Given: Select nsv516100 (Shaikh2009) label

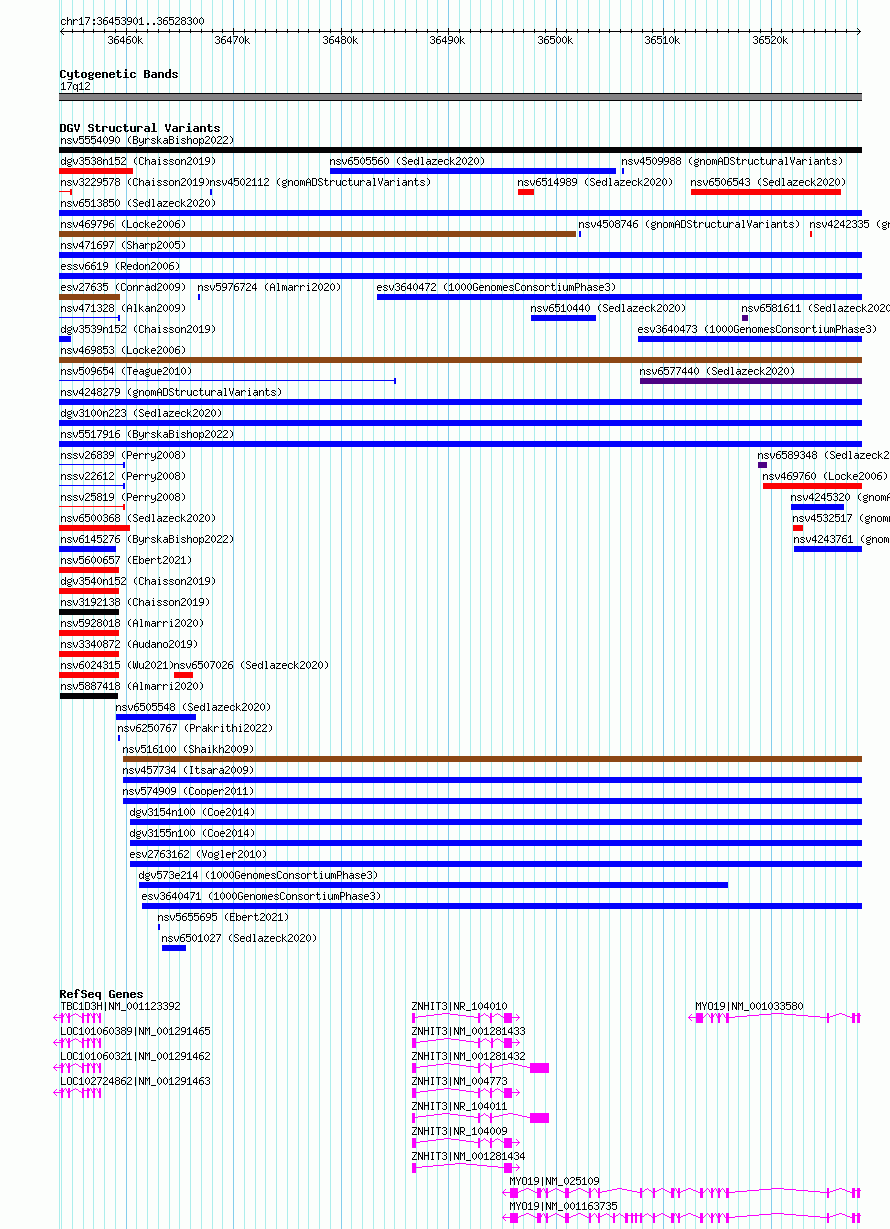Looking at the screenshot, I should tap(188, 749).
